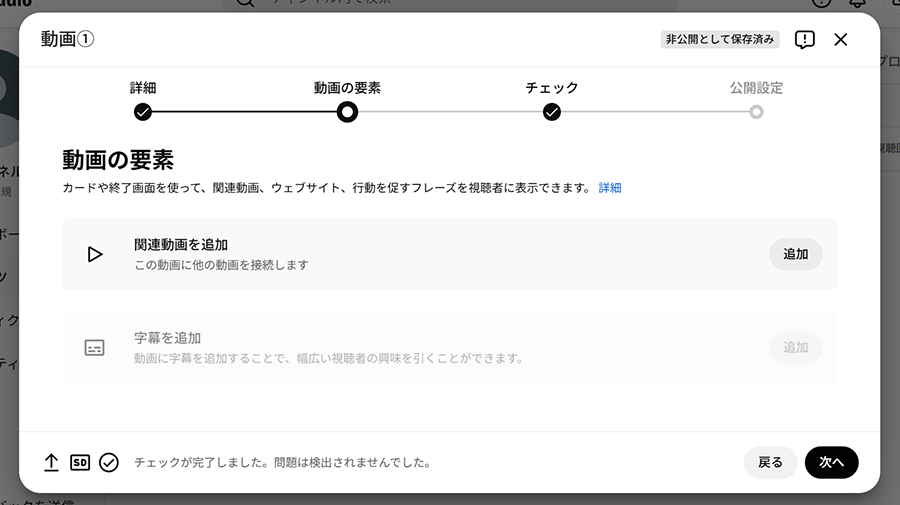Open the send feedback icon
900x505 pixels.
[x=804, y=40]
